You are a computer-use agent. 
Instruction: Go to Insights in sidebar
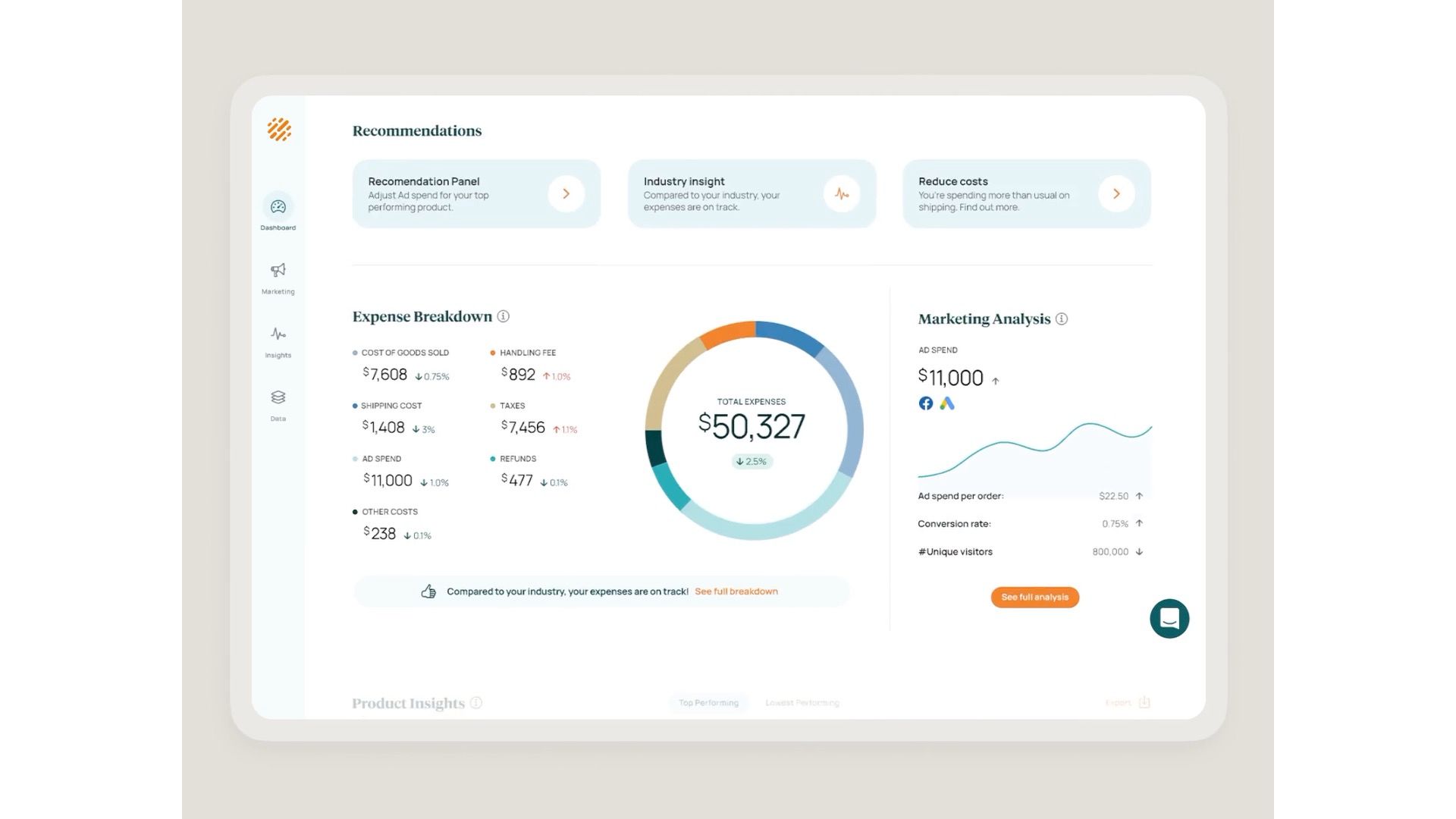point(278,334)
